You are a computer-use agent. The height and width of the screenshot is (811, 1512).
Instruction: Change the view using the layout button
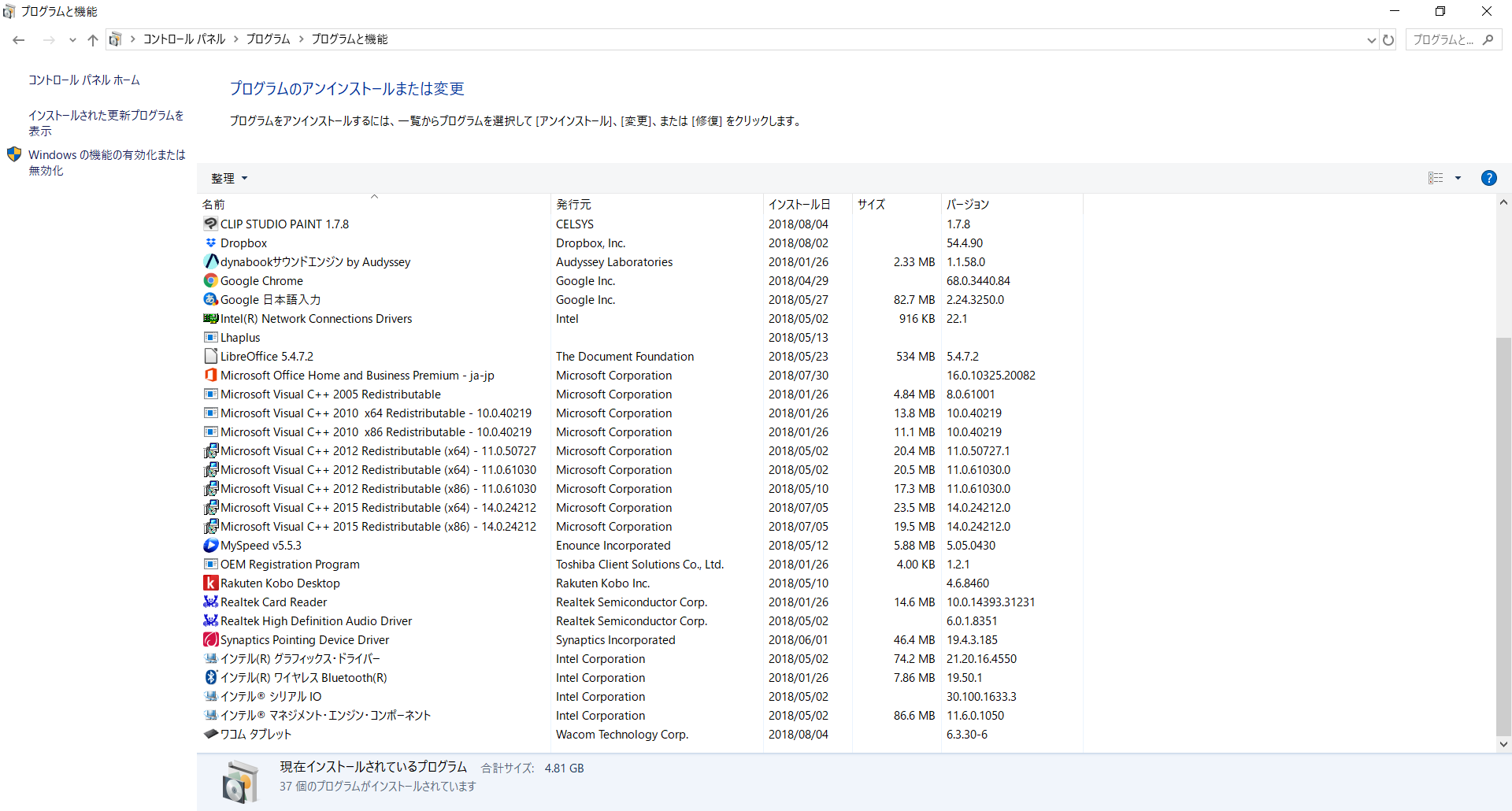tap(1436, 179)
